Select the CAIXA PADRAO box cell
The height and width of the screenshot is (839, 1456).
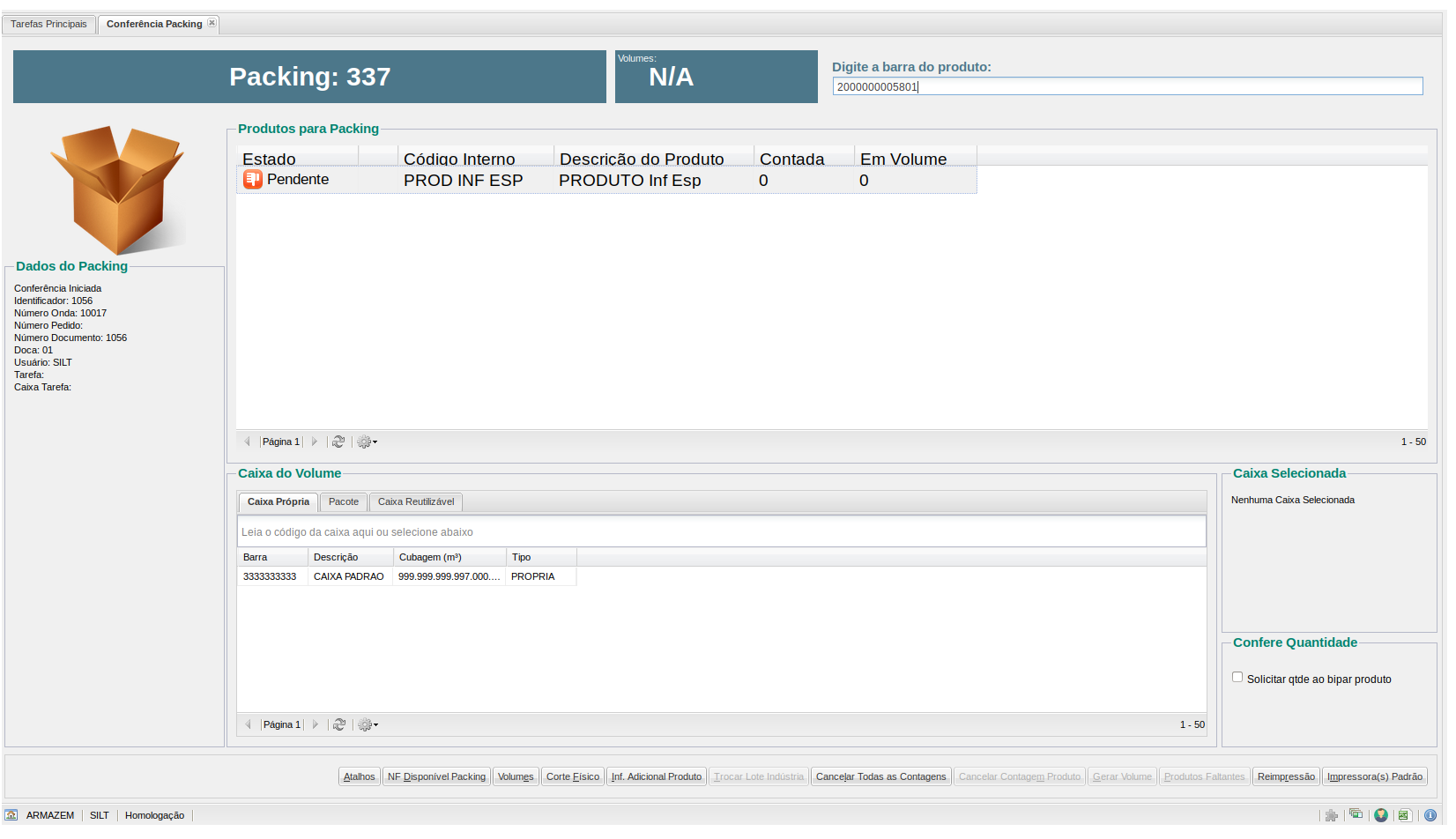pos(349,576)
